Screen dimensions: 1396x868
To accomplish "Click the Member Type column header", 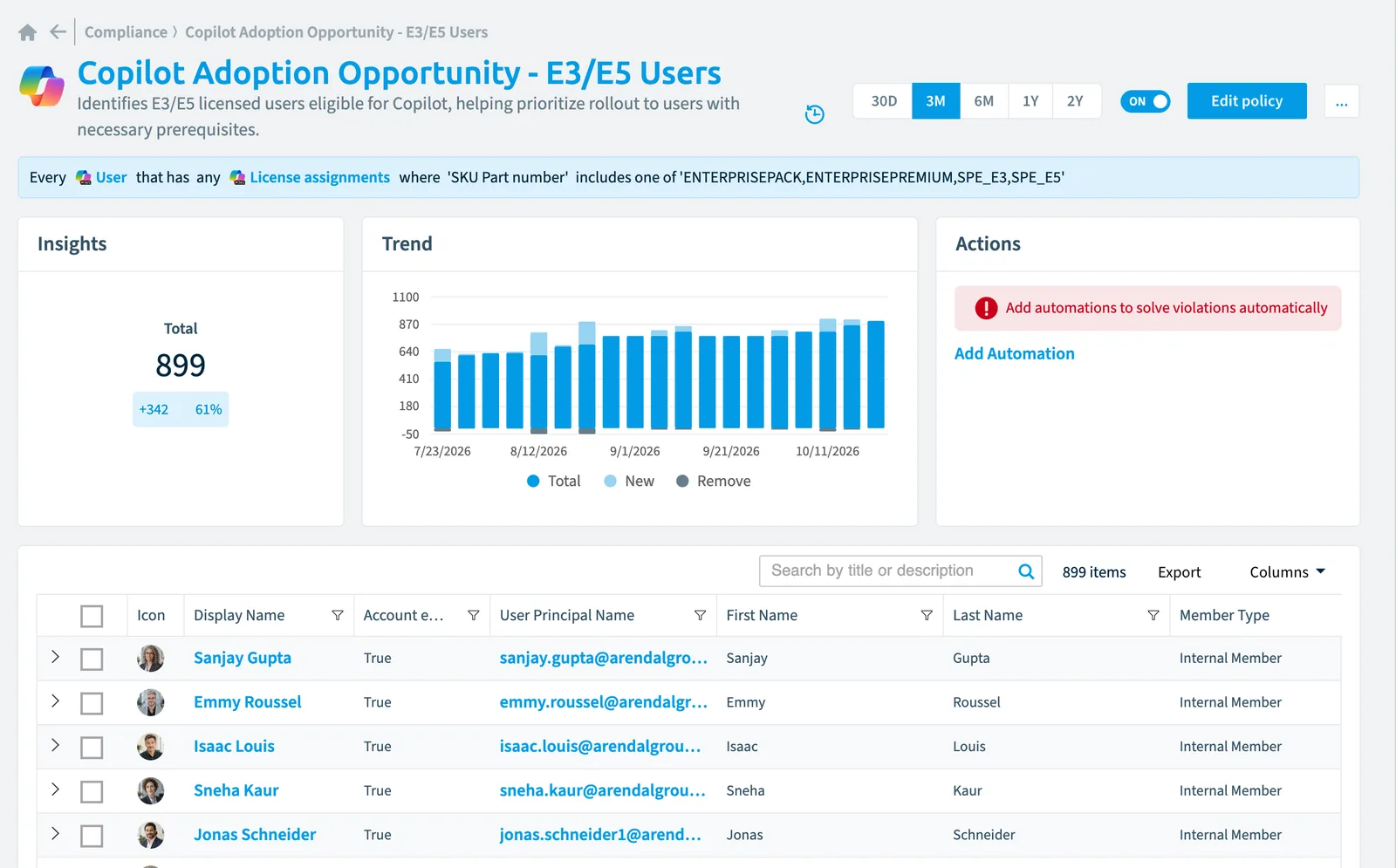I will pyautogui.click(x=1224, y=616).
